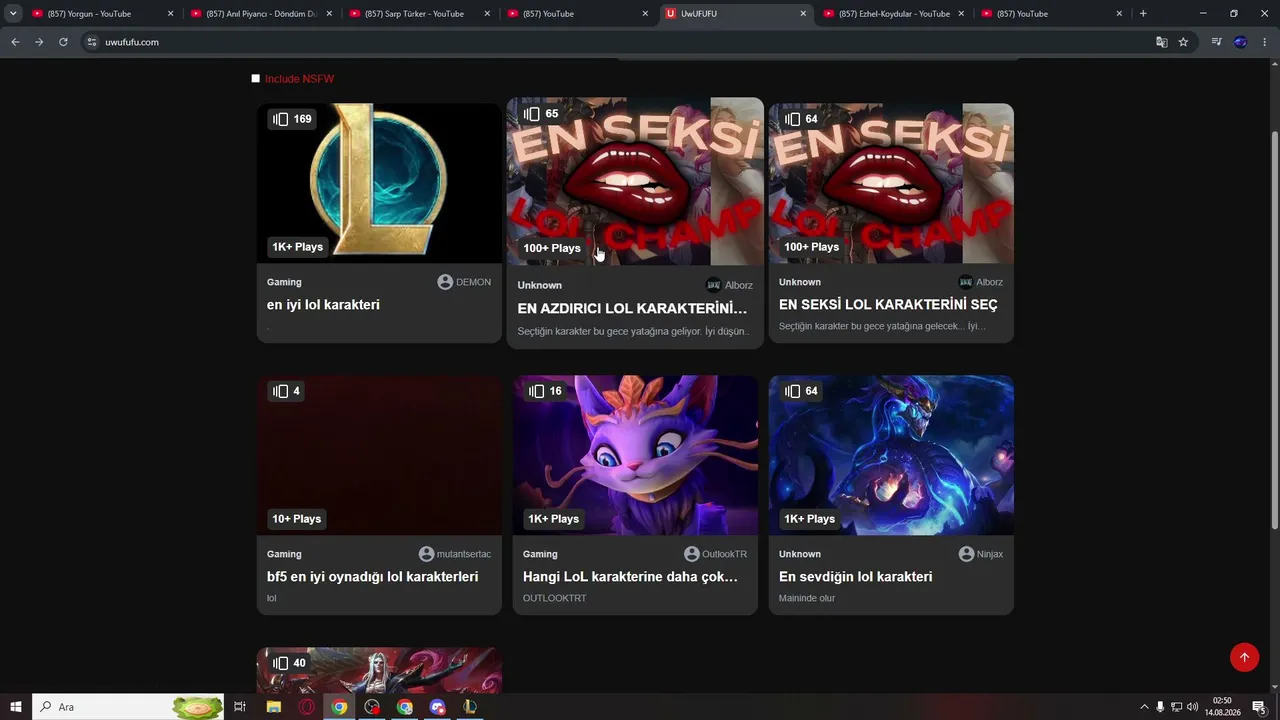This screenshot has height=720, width=1280.
Task: Open the translate page icon in address bar
Action: 1161,42
